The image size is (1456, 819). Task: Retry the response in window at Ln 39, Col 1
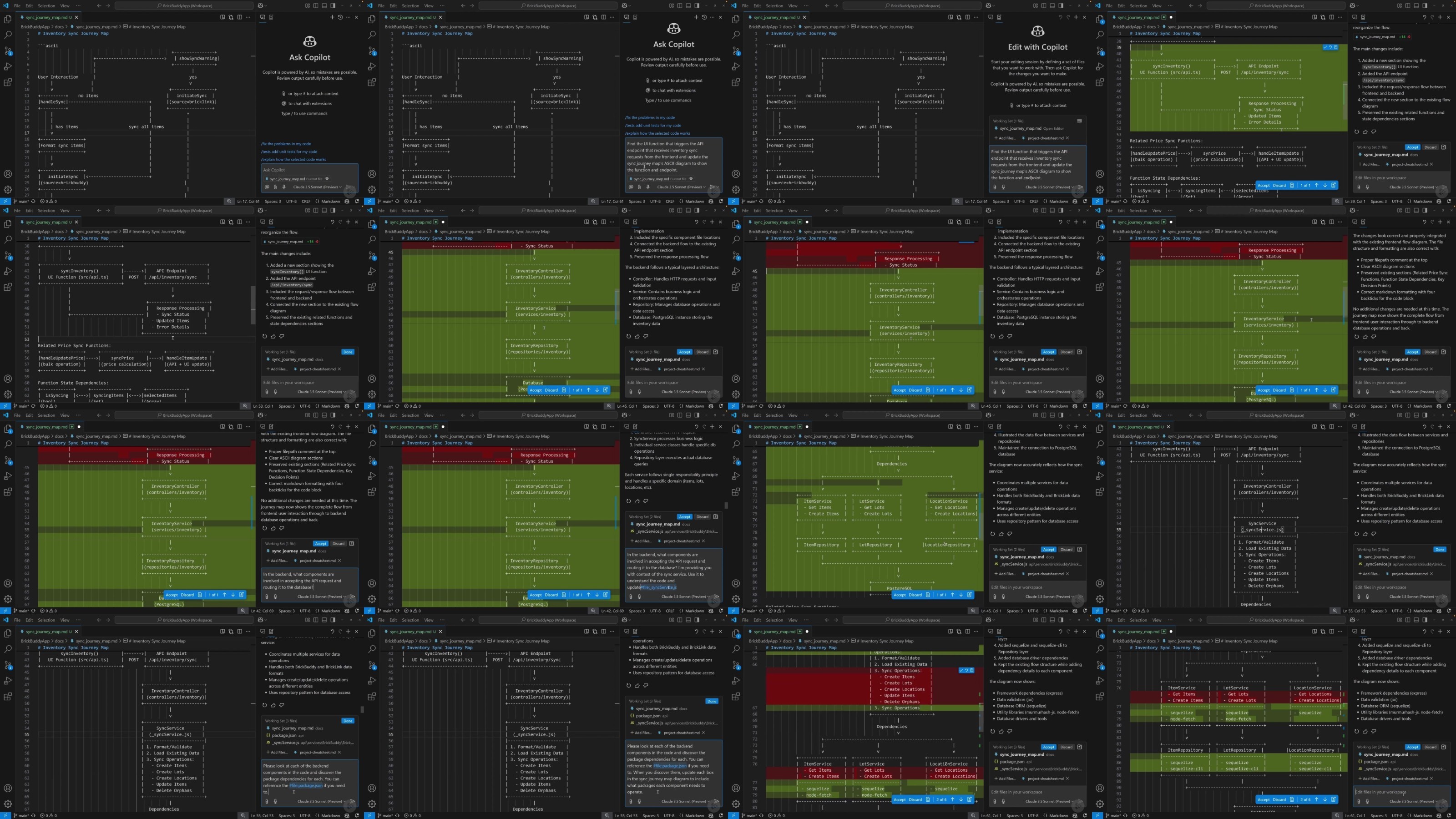1356,131
